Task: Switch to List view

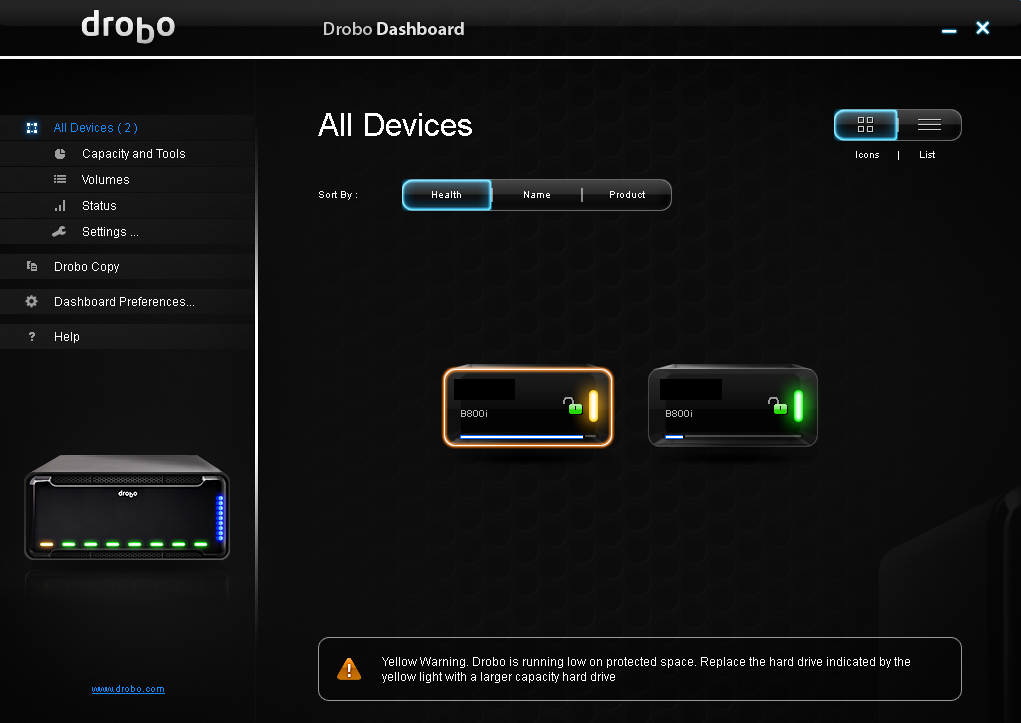Action: coord(929,124)
